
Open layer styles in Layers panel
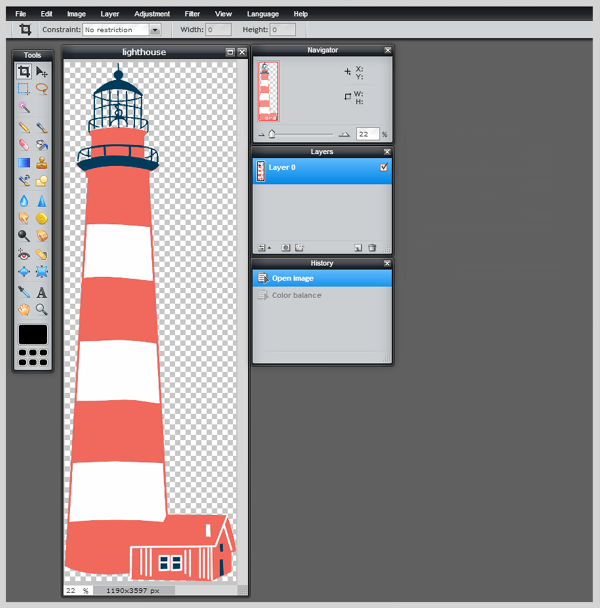pyautogui.click(x=299, y=247)
